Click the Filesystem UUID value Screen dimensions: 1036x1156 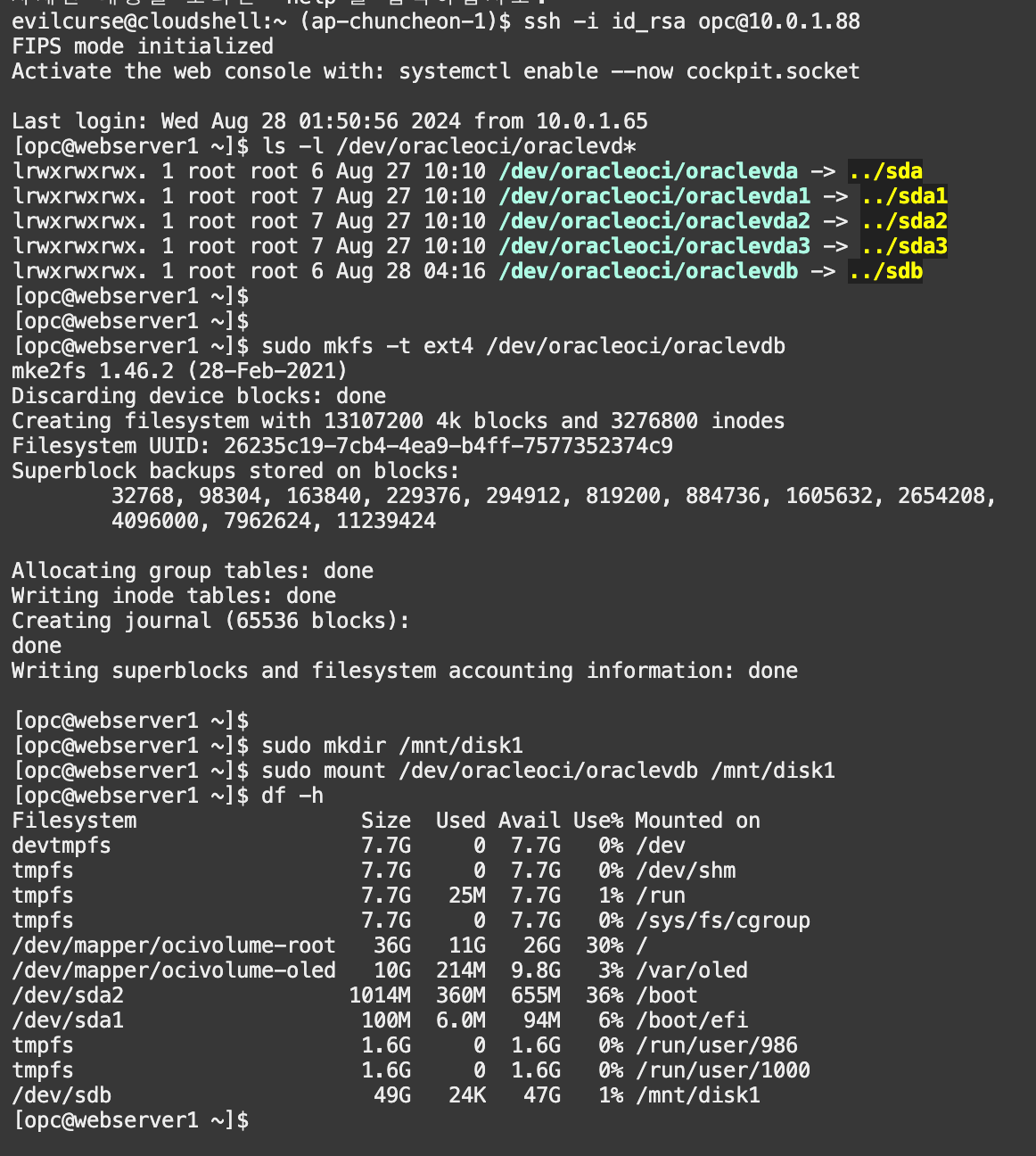tap(448, 446)
